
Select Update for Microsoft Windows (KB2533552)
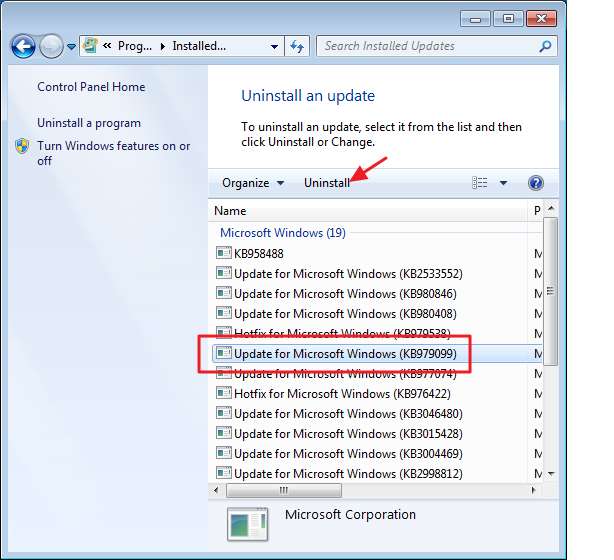click(376, 273)
